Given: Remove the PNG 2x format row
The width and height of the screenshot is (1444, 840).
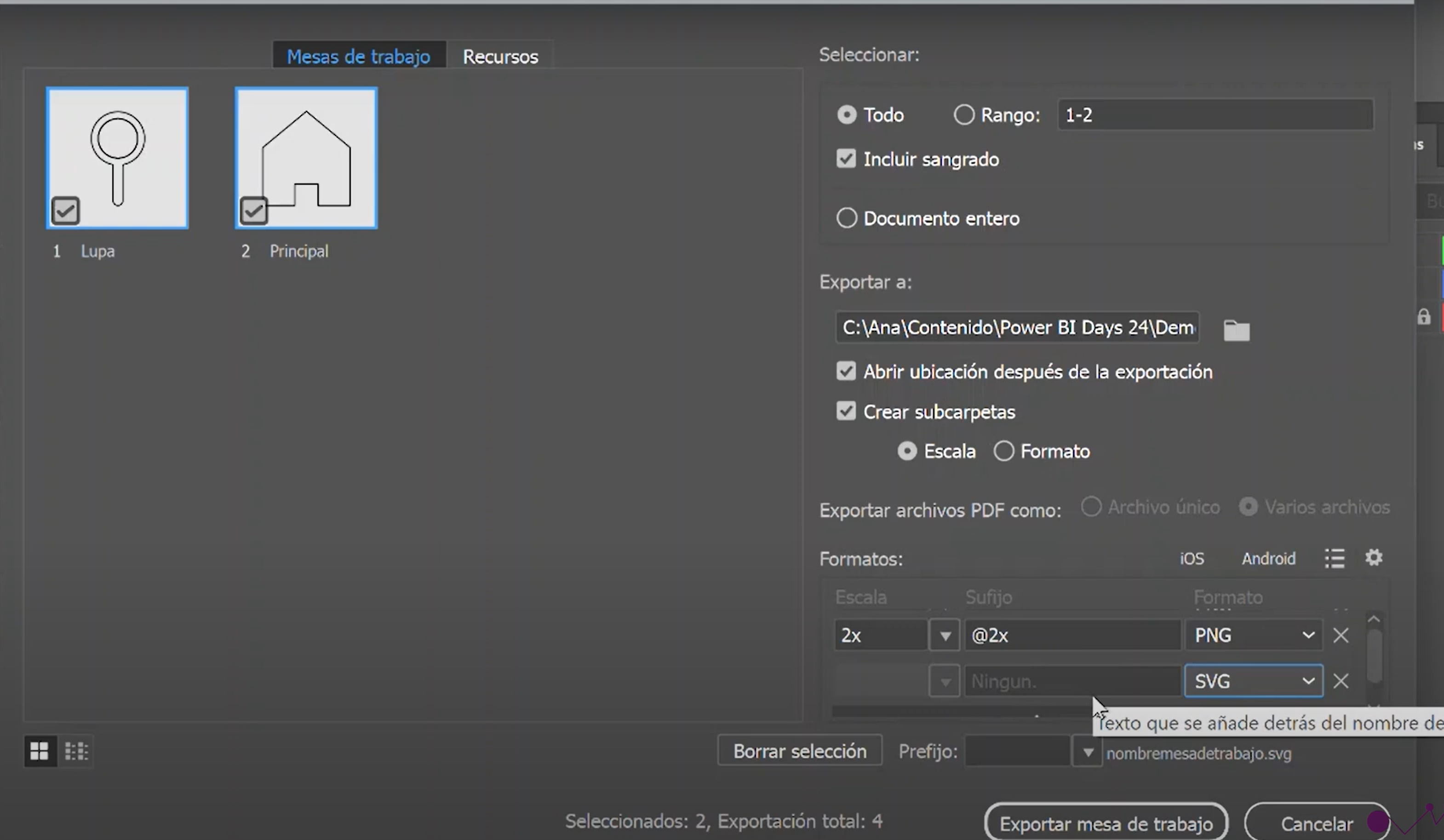Looking at the screenshot, I should [x=1341, y=635].
